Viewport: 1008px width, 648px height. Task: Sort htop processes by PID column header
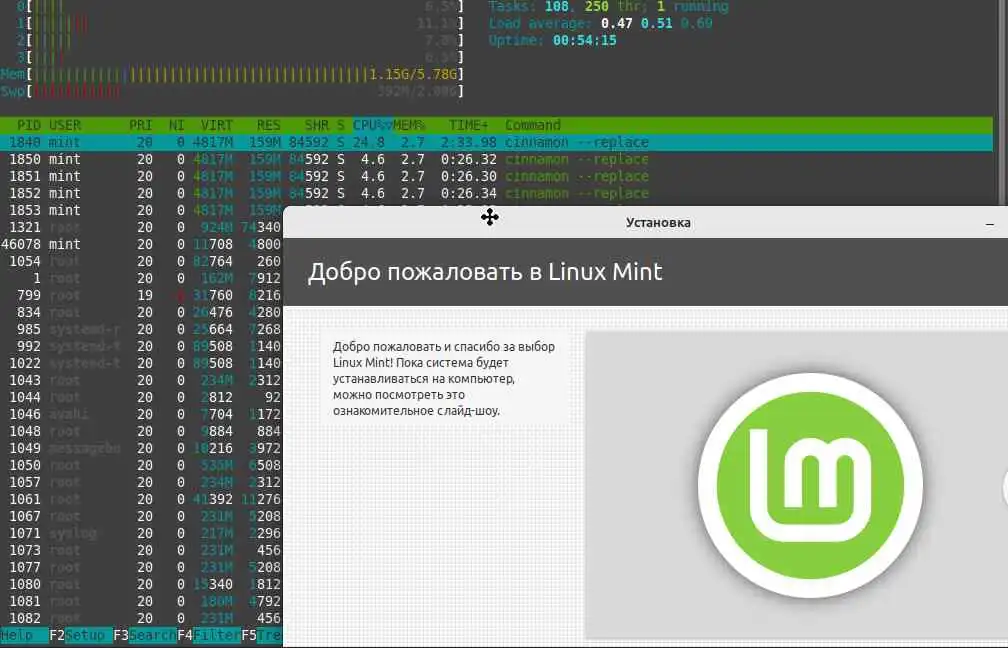point(29,125)
